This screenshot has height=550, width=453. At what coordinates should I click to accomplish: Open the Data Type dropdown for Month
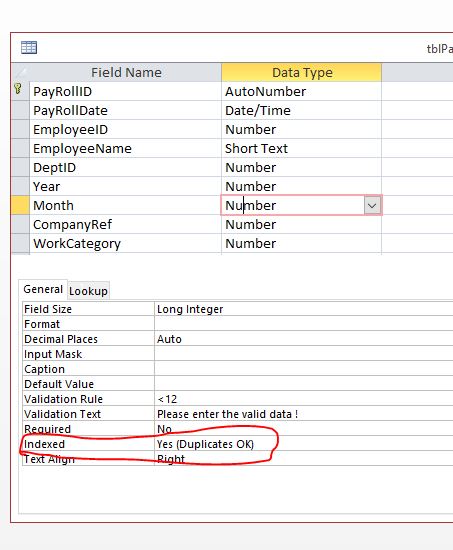point(372,205)
